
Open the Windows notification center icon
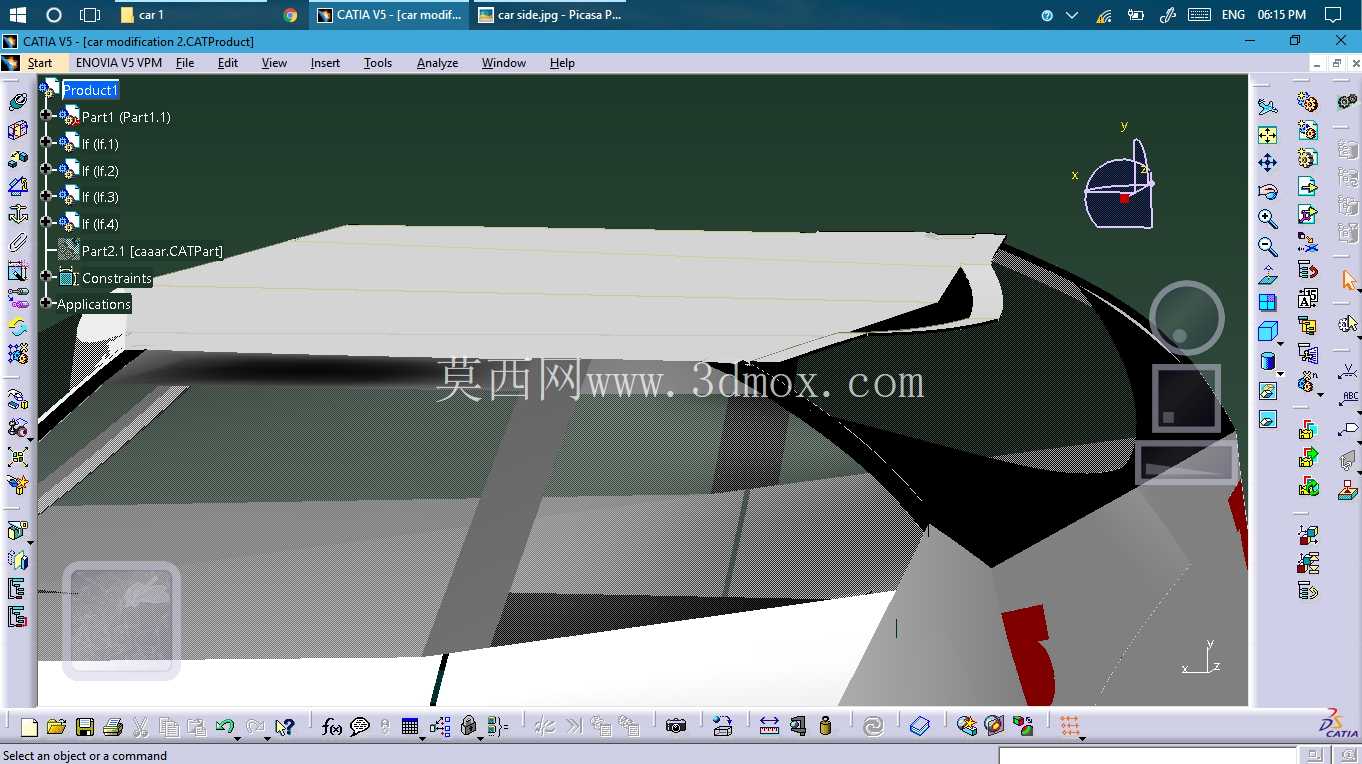coord(1332,15)
